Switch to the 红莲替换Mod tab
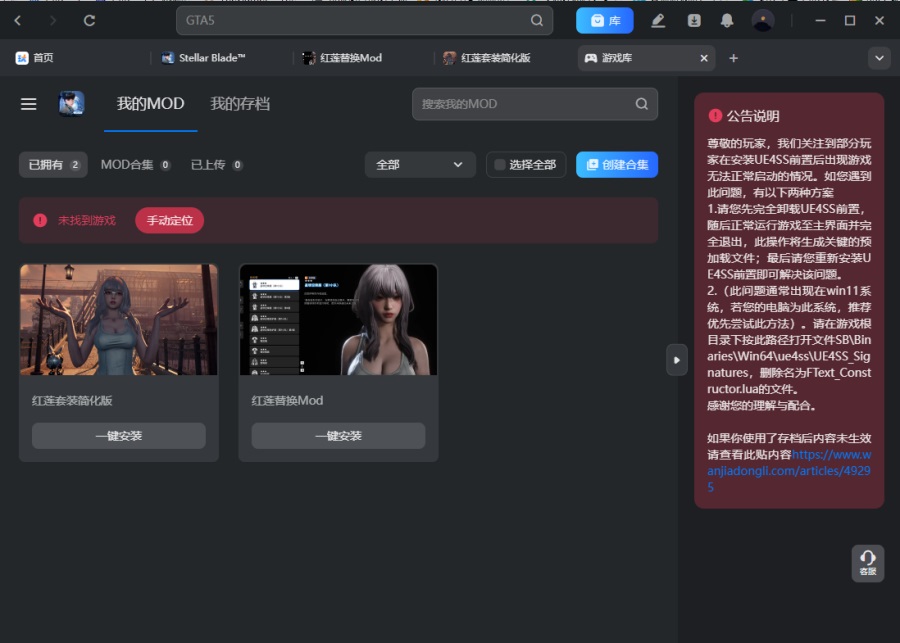The width and height of the screenshot is (900, 643). coord(342,57)
